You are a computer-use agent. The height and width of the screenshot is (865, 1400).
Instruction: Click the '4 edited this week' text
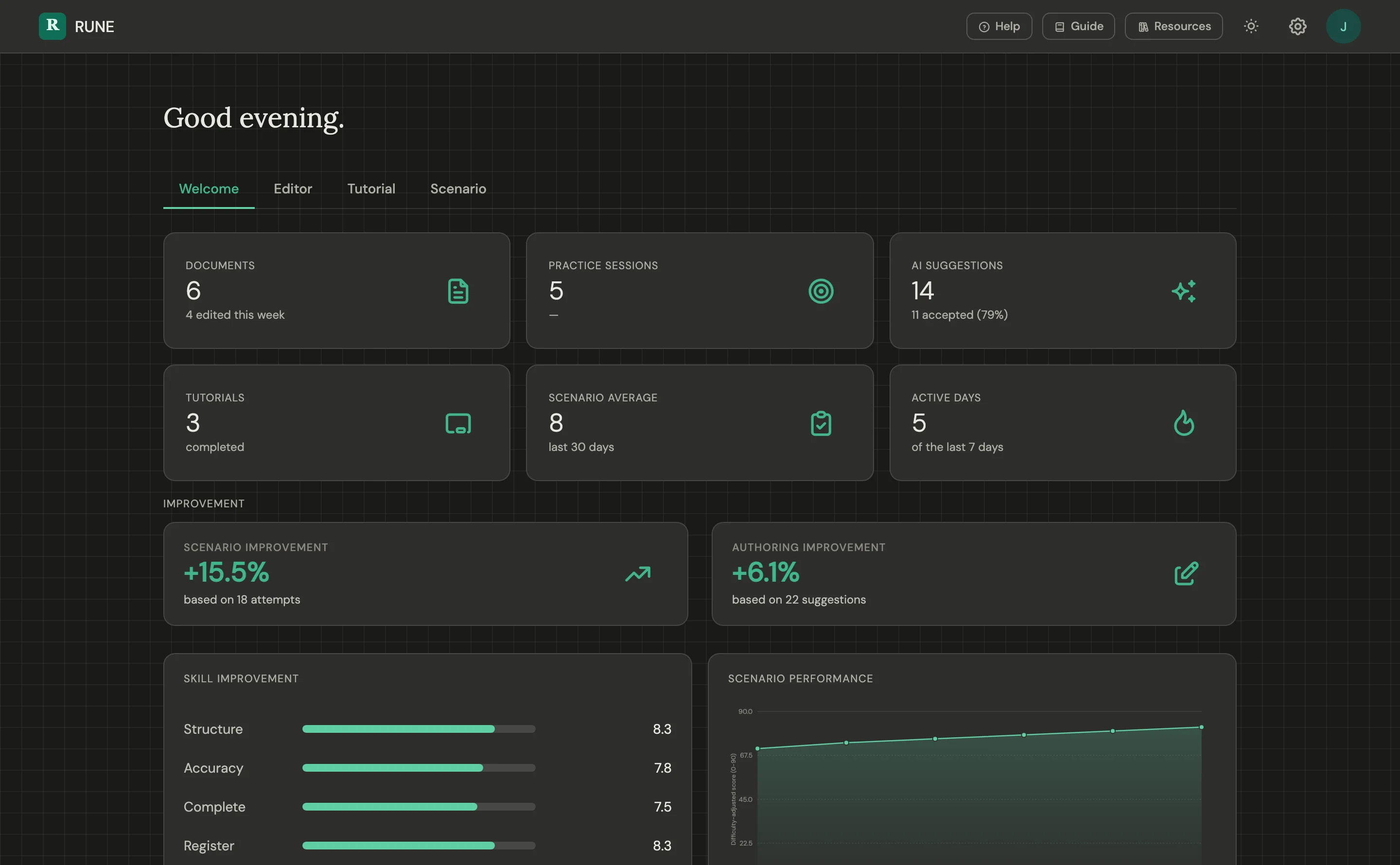tap(235, 314)
